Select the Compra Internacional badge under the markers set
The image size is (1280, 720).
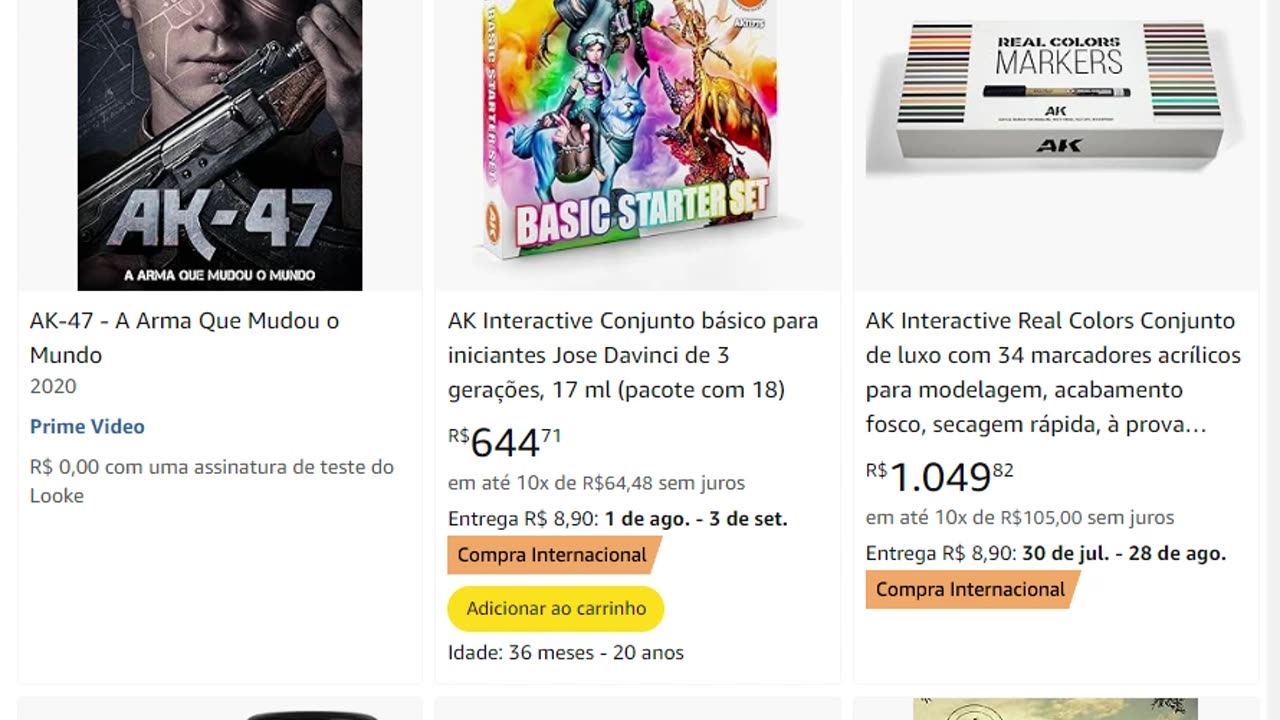970,589
